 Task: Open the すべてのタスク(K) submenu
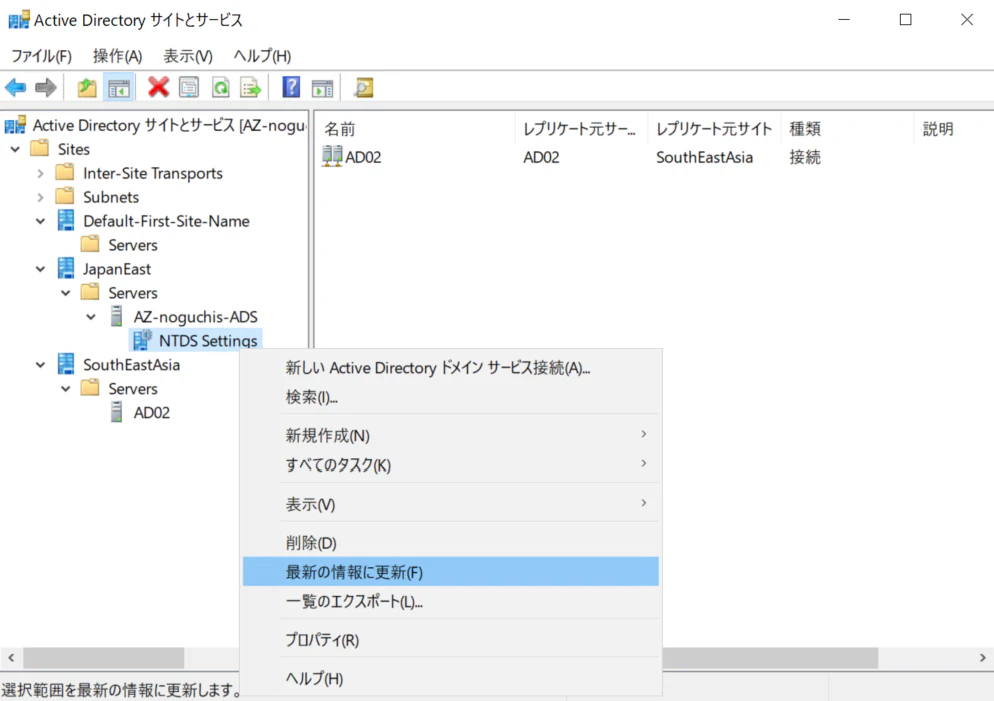(x=451, y=465)
